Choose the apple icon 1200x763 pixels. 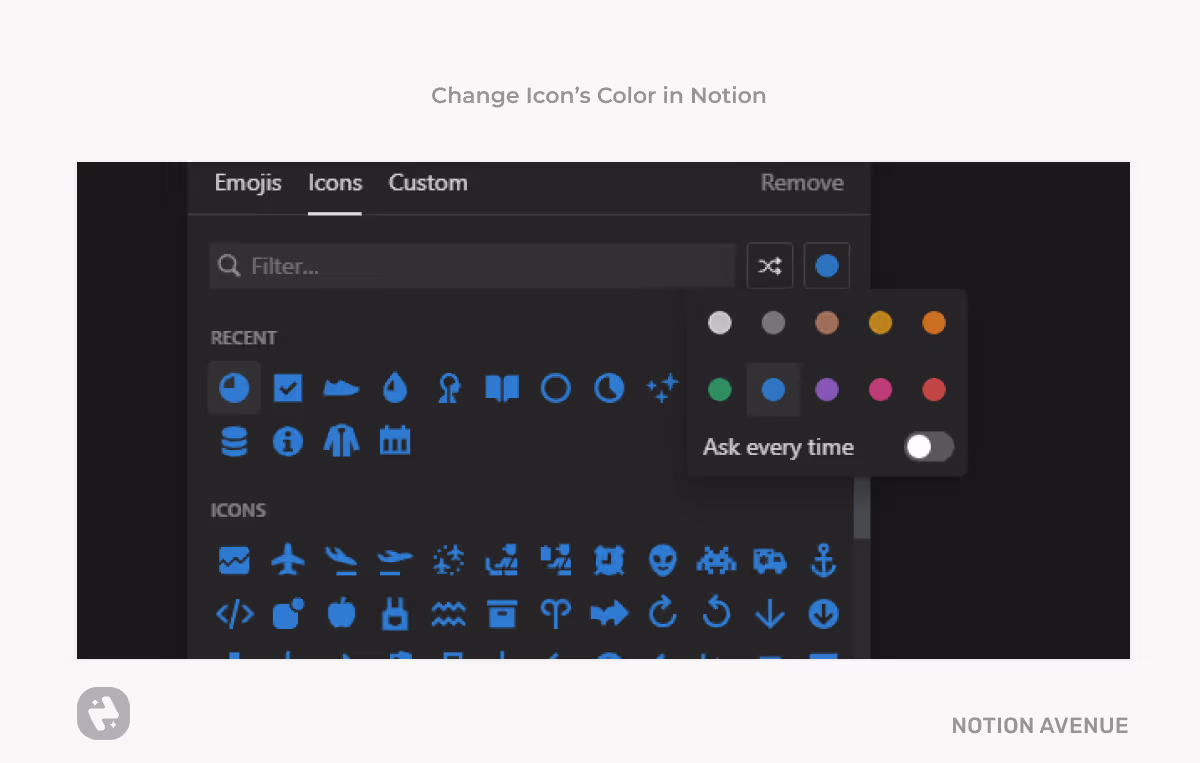(x=341, y=613)
